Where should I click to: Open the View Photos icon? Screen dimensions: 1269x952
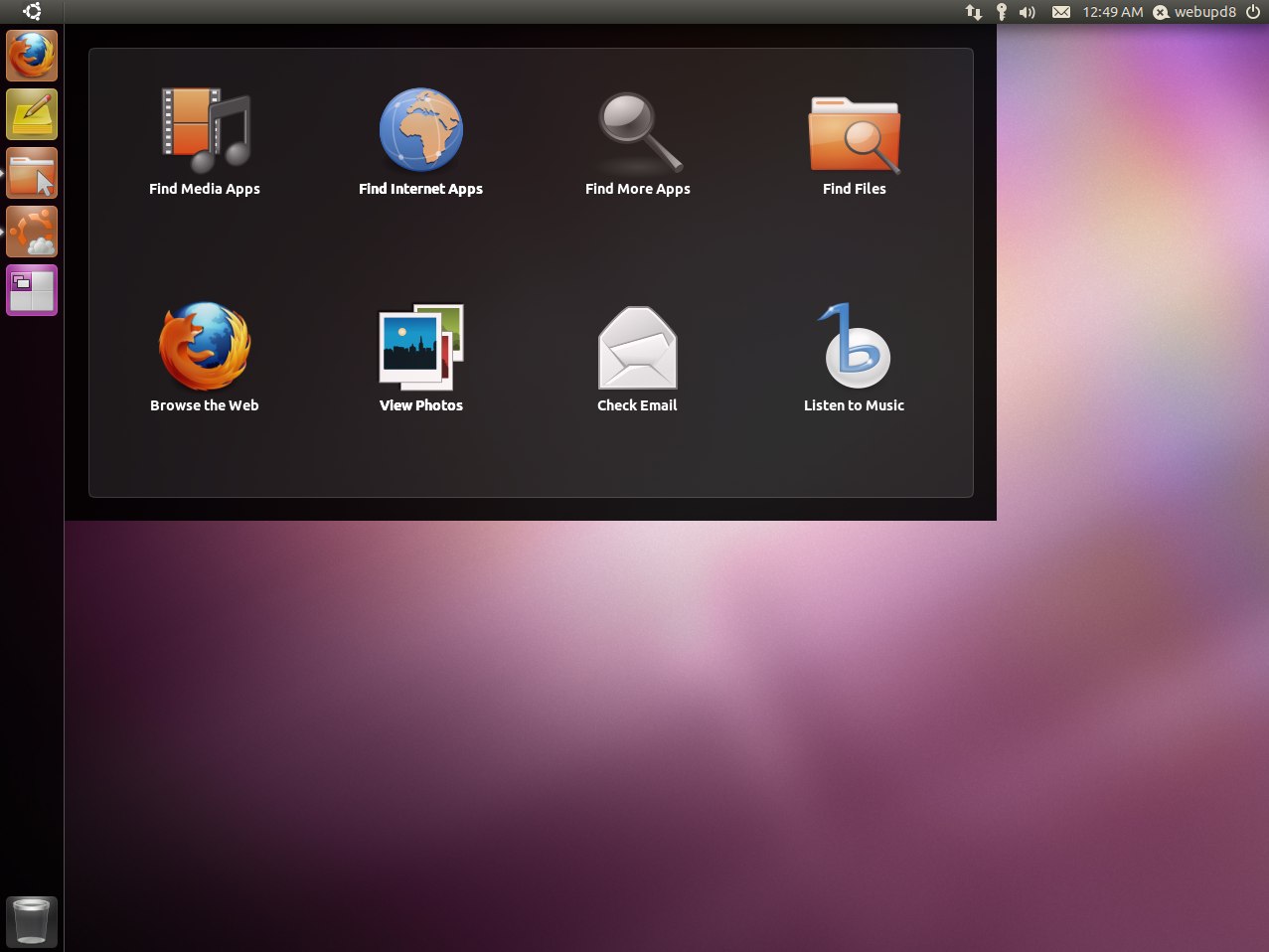(x=421, y=347)
